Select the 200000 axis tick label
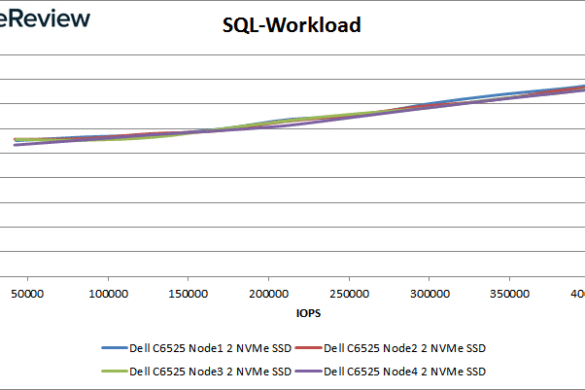 tap(269, 294)
